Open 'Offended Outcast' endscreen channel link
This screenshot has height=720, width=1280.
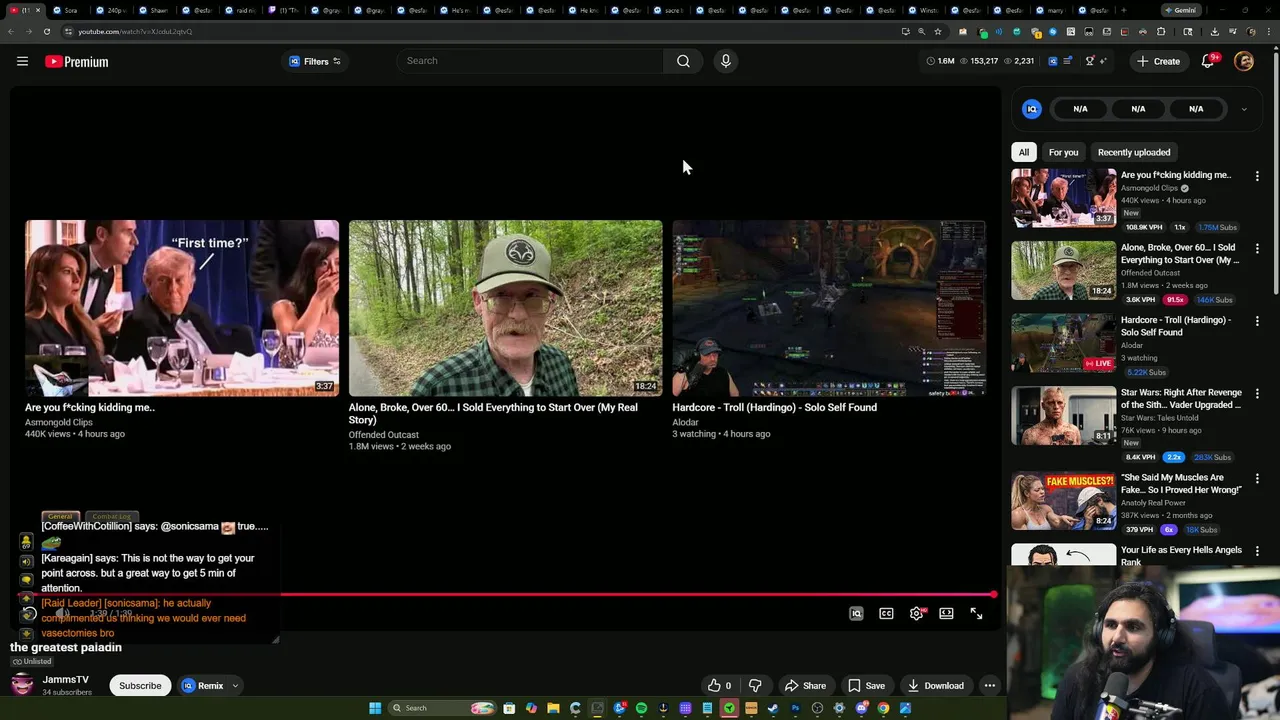[384, 435]
